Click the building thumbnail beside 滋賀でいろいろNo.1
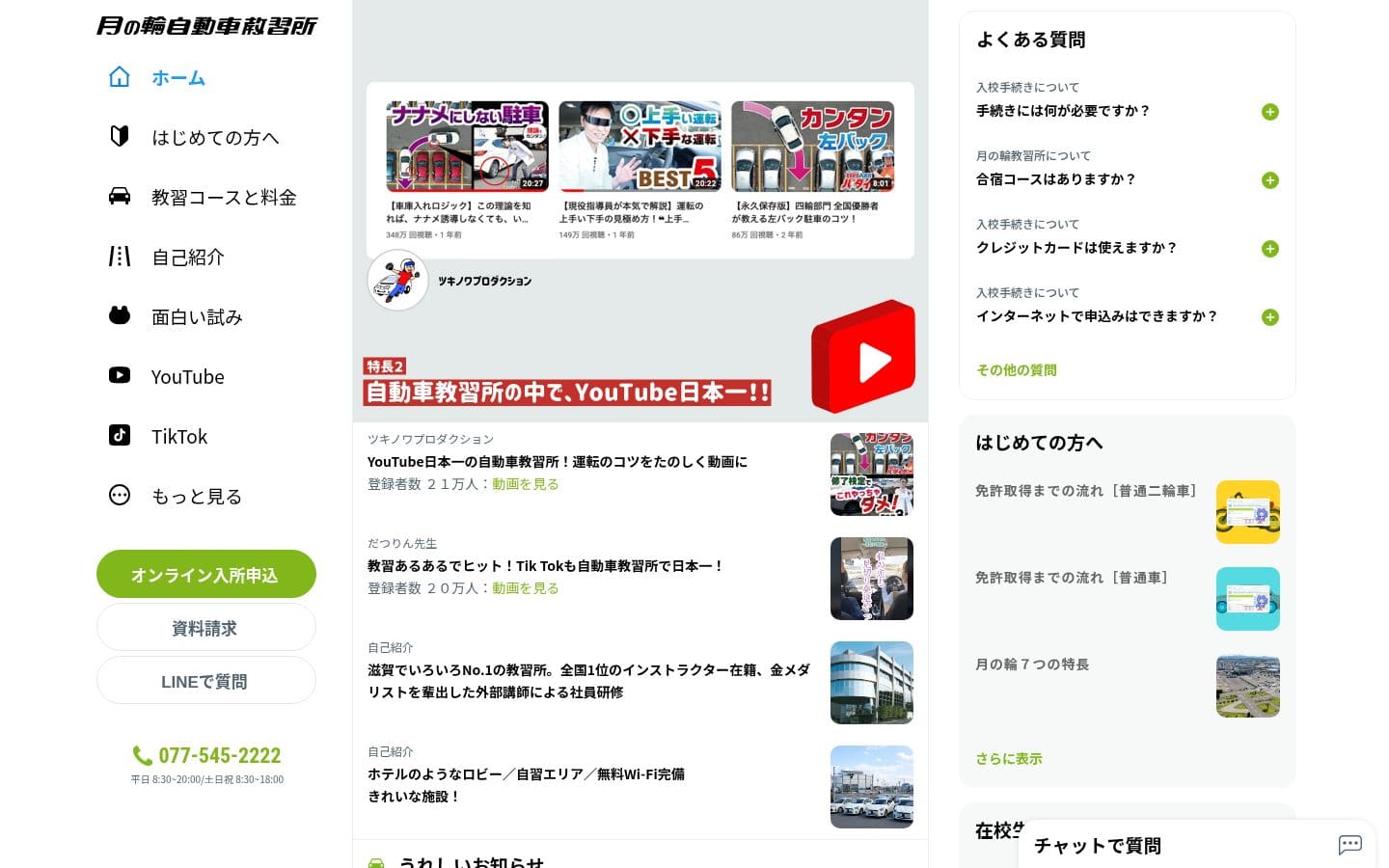This screenshot has width=1389, height=868. coord(872,683)
